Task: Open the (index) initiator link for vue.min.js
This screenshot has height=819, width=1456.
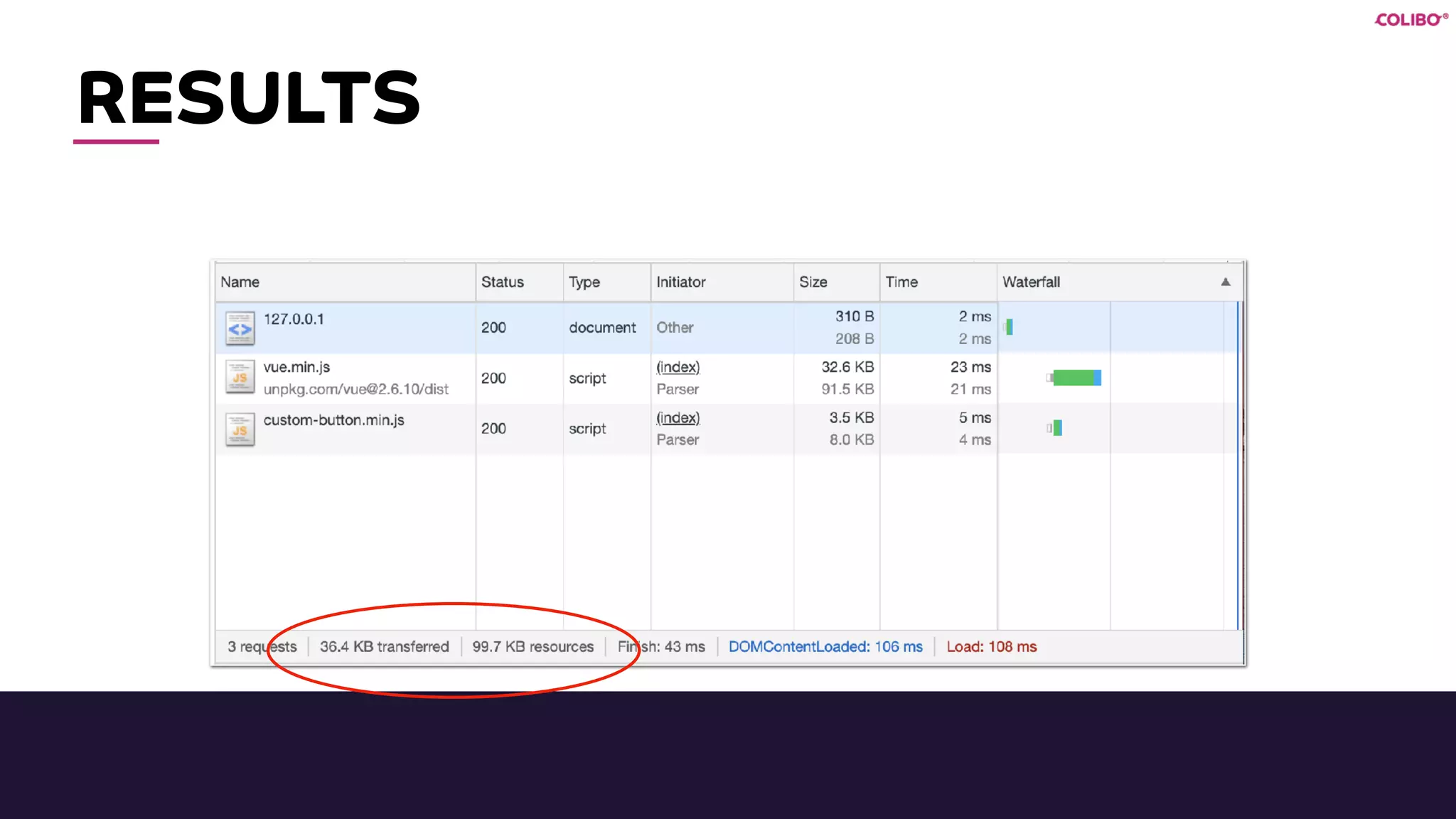Action: (x=678, y=367)
